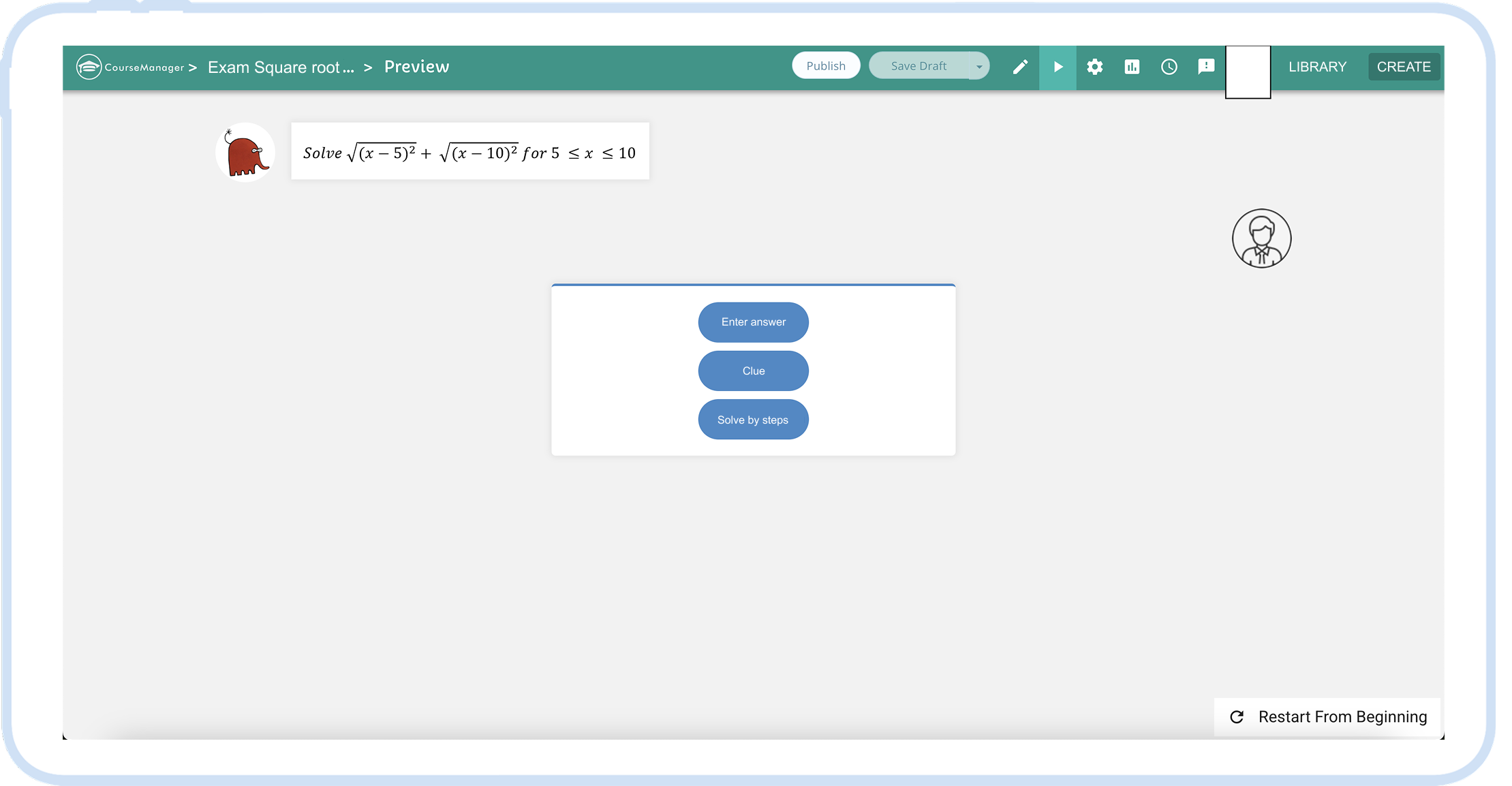Select the Solve by steps option
This screenshot has height=786, width=1512.
tap(753, 420)
